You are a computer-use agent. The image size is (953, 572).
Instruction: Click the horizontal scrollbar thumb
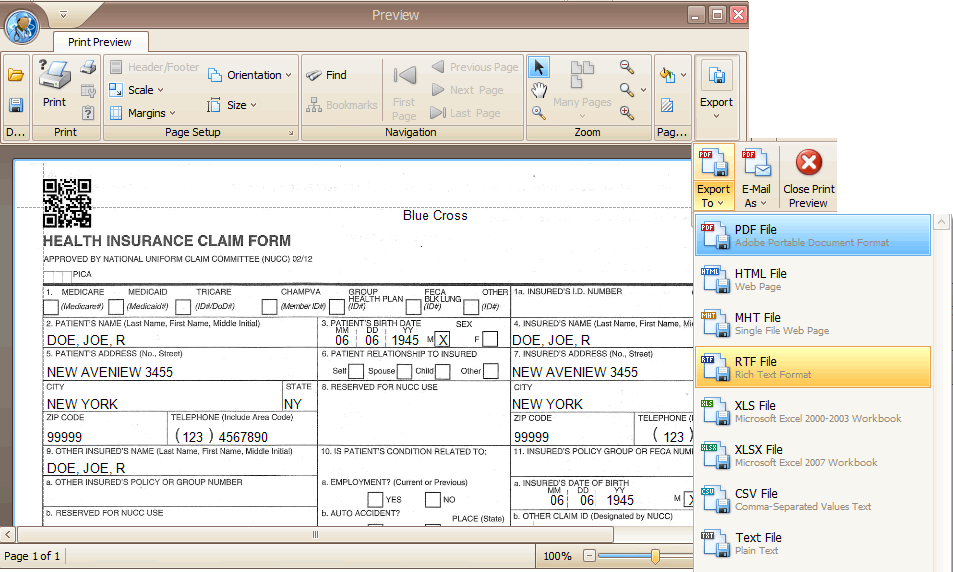(315, 535)
